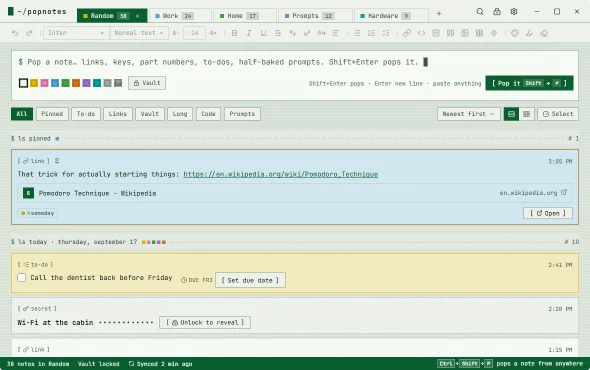Undo the last edit

(x=15, y=33)
